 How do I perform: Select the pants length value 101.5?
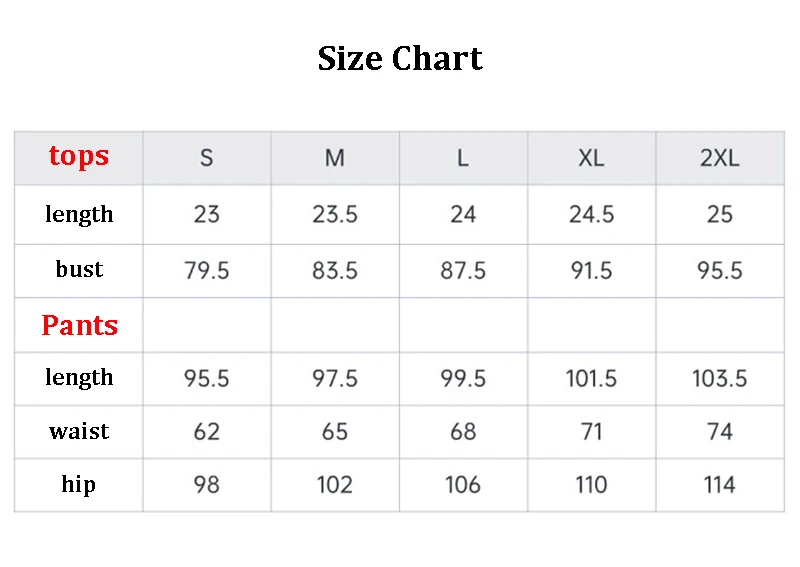click(591, 379)
